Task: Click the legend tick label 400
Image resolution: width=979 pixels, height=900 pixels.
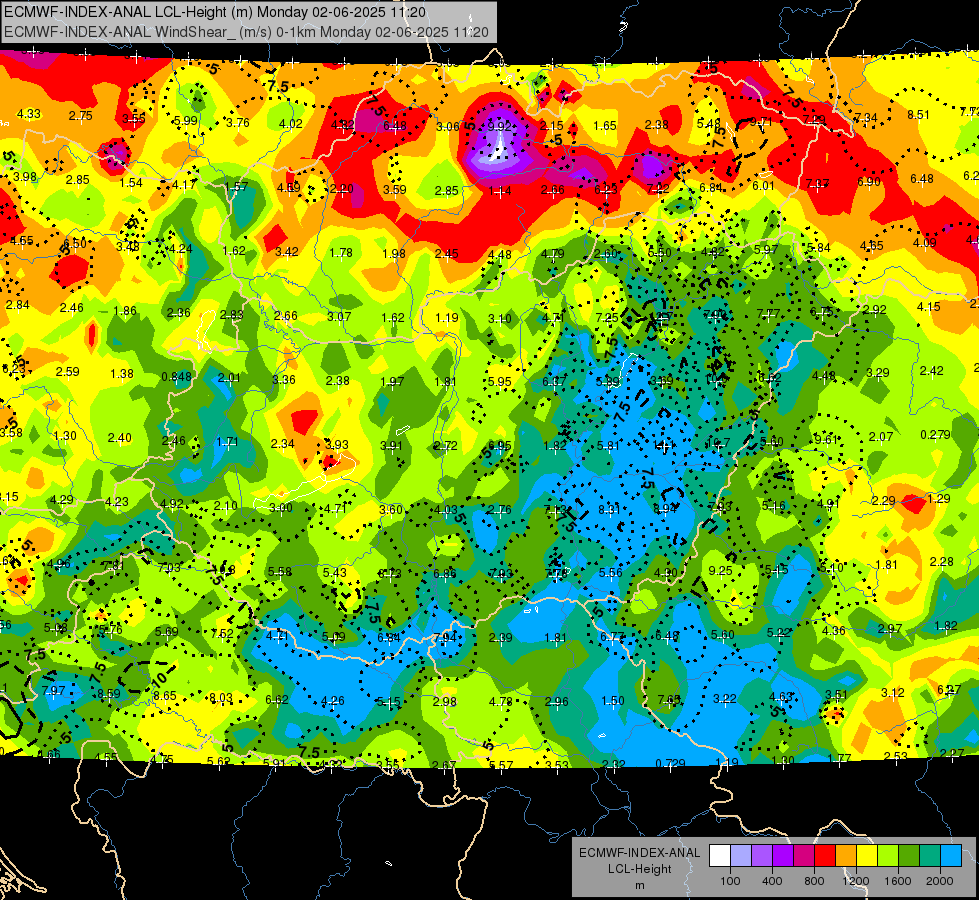Action: [x=772, y=881]
